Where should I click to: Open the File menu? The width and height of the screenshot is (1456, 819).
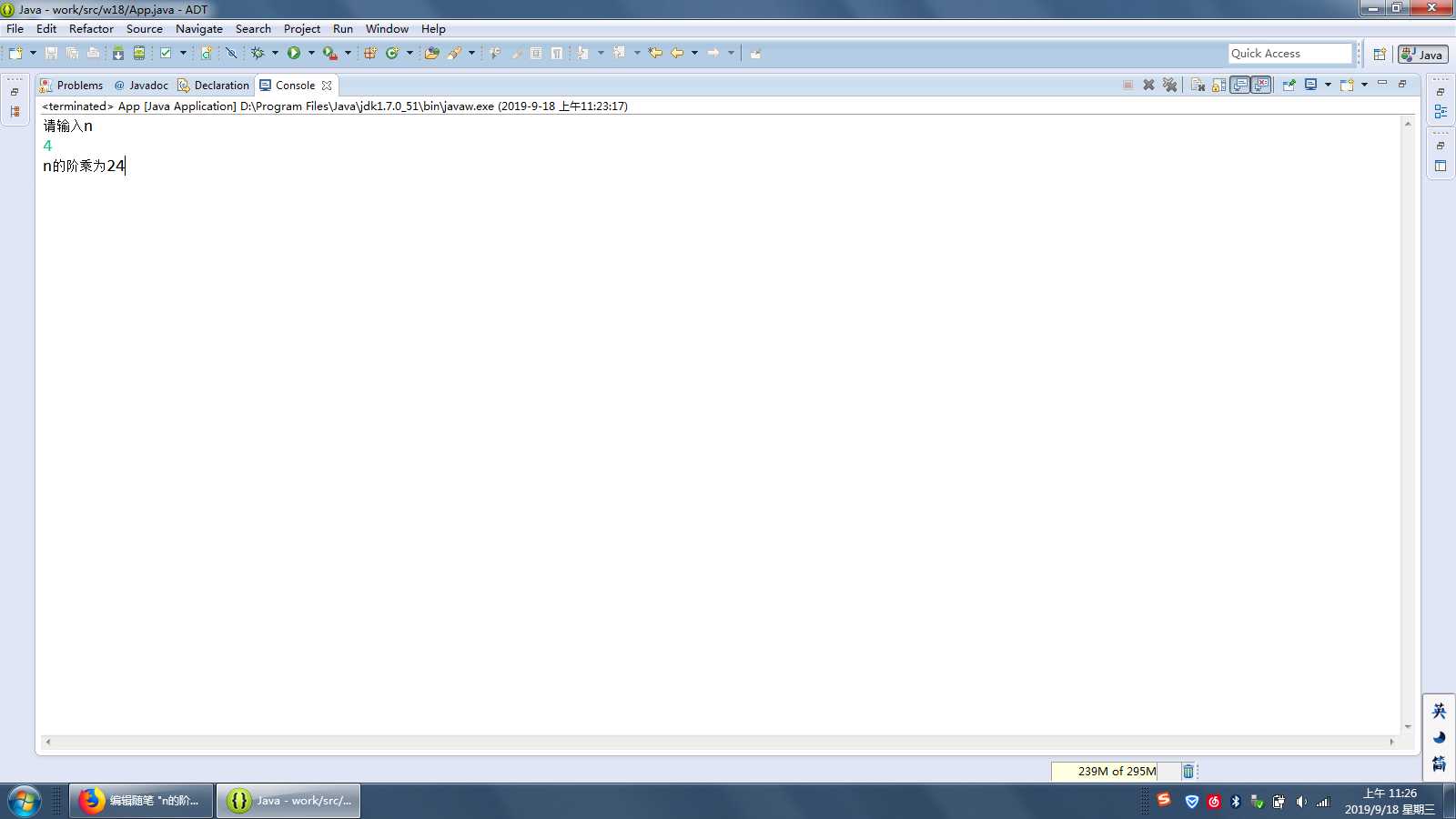[15, 28]
